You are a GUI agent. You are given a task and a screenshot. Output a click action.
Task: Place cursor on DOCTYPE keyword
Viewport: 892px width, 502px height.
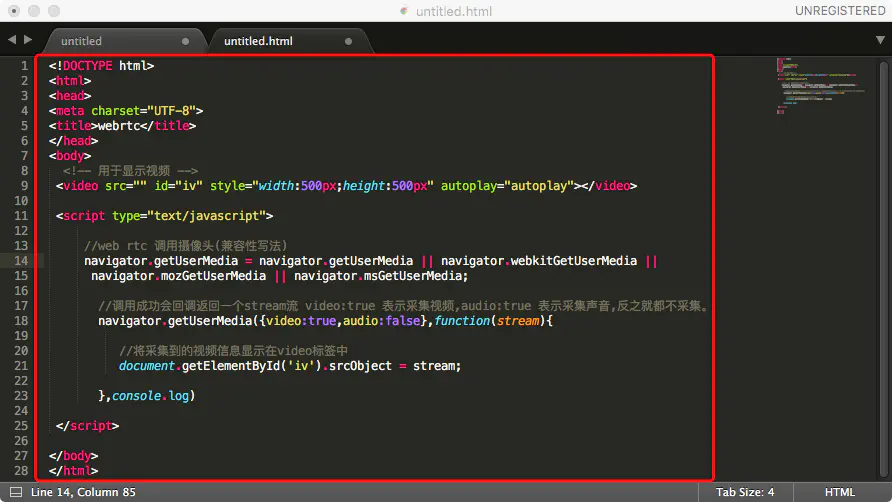tap(88, 65)
